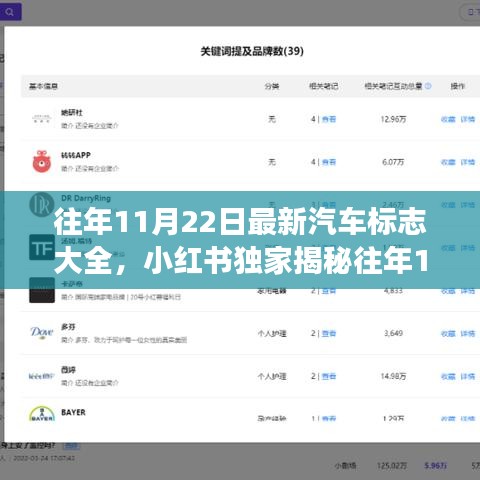Viewport: 480px width, 480px height.
Task: Select the BAYER brand name
Action: [x=73, y=412]
